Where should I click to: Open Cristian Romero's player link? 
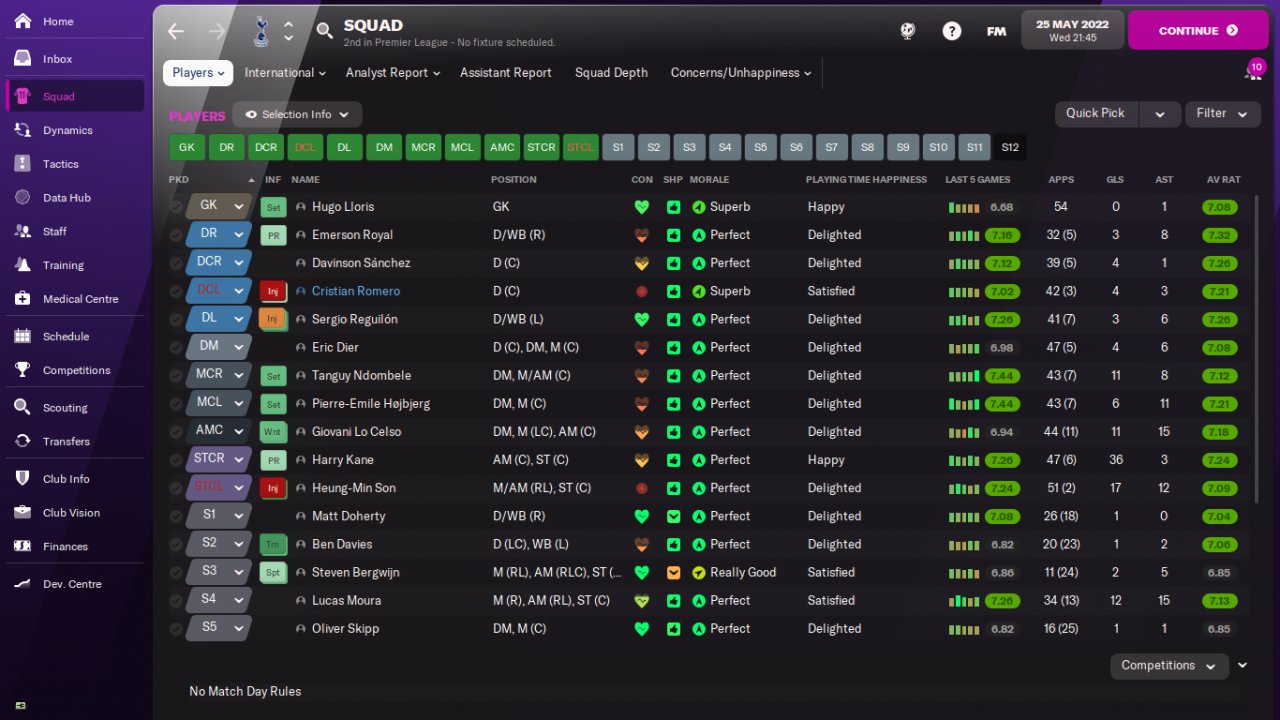pos(356,291)
